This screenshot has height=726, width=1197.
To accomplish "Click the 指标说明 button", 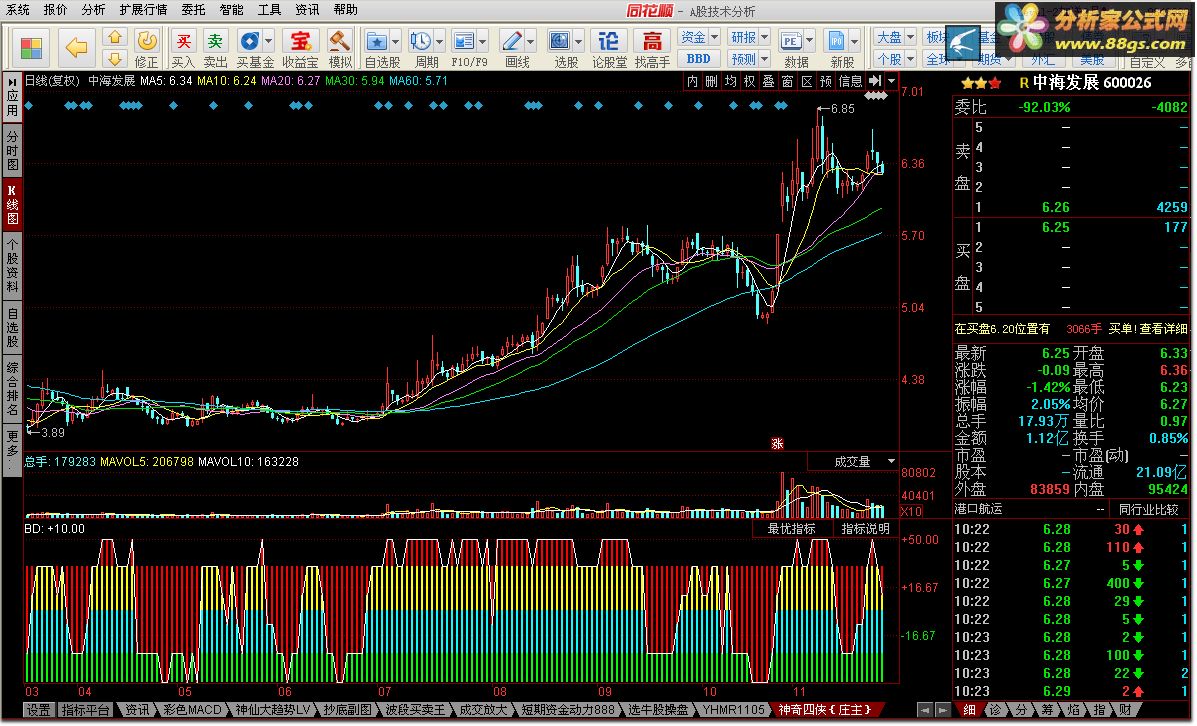I will pyautogui.click(x=865, y=528).
